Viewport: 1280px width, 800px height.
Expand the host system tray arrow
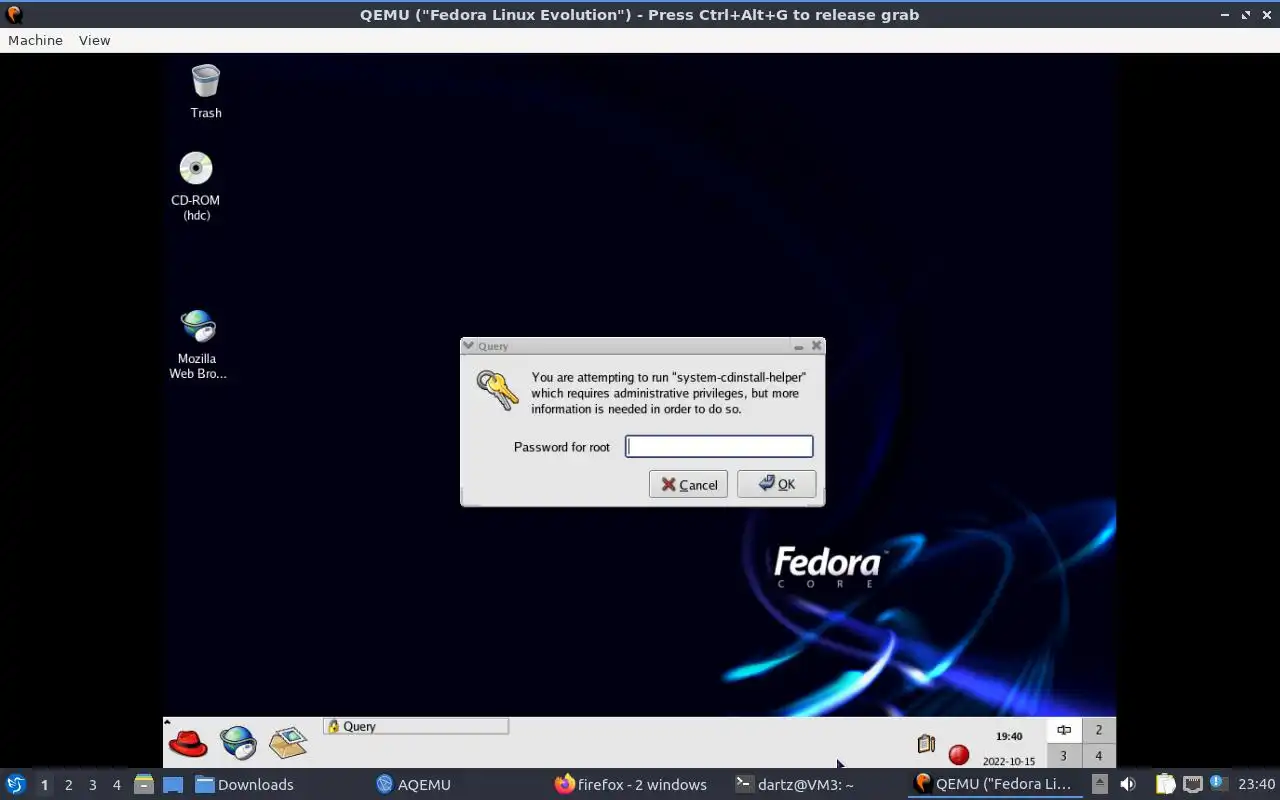tap(1099, 784)
